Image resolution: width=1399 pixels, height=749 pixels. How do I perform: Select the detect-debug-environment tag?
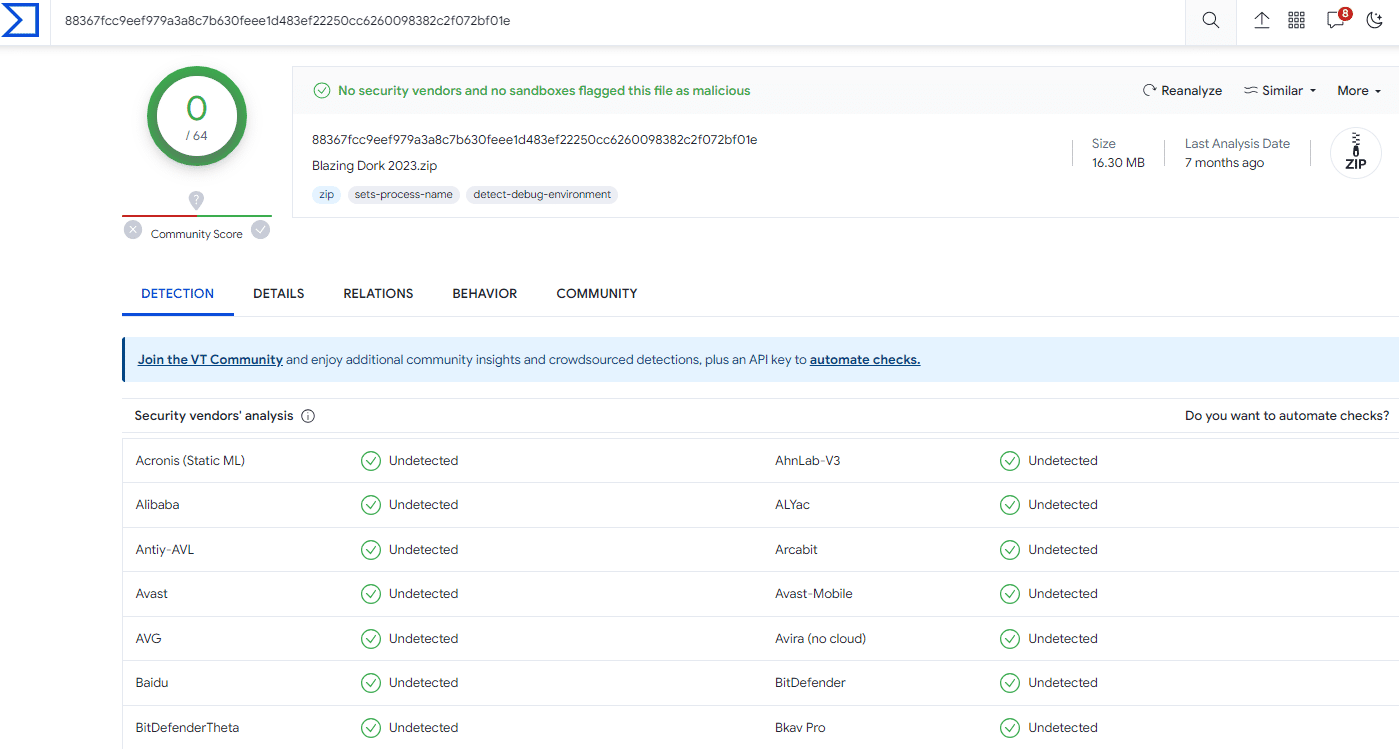(542, 195)
